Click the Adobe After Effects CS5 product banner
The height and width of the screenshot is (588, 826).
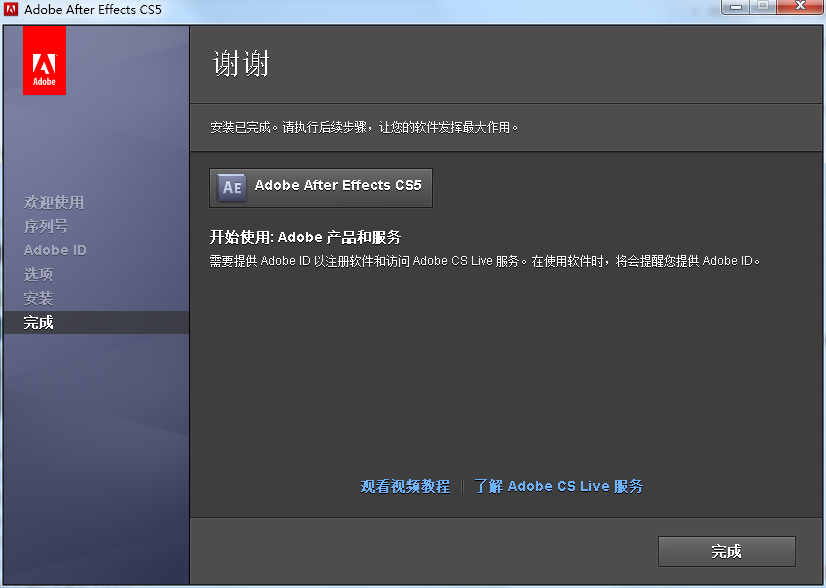click(x=320, y=187)
